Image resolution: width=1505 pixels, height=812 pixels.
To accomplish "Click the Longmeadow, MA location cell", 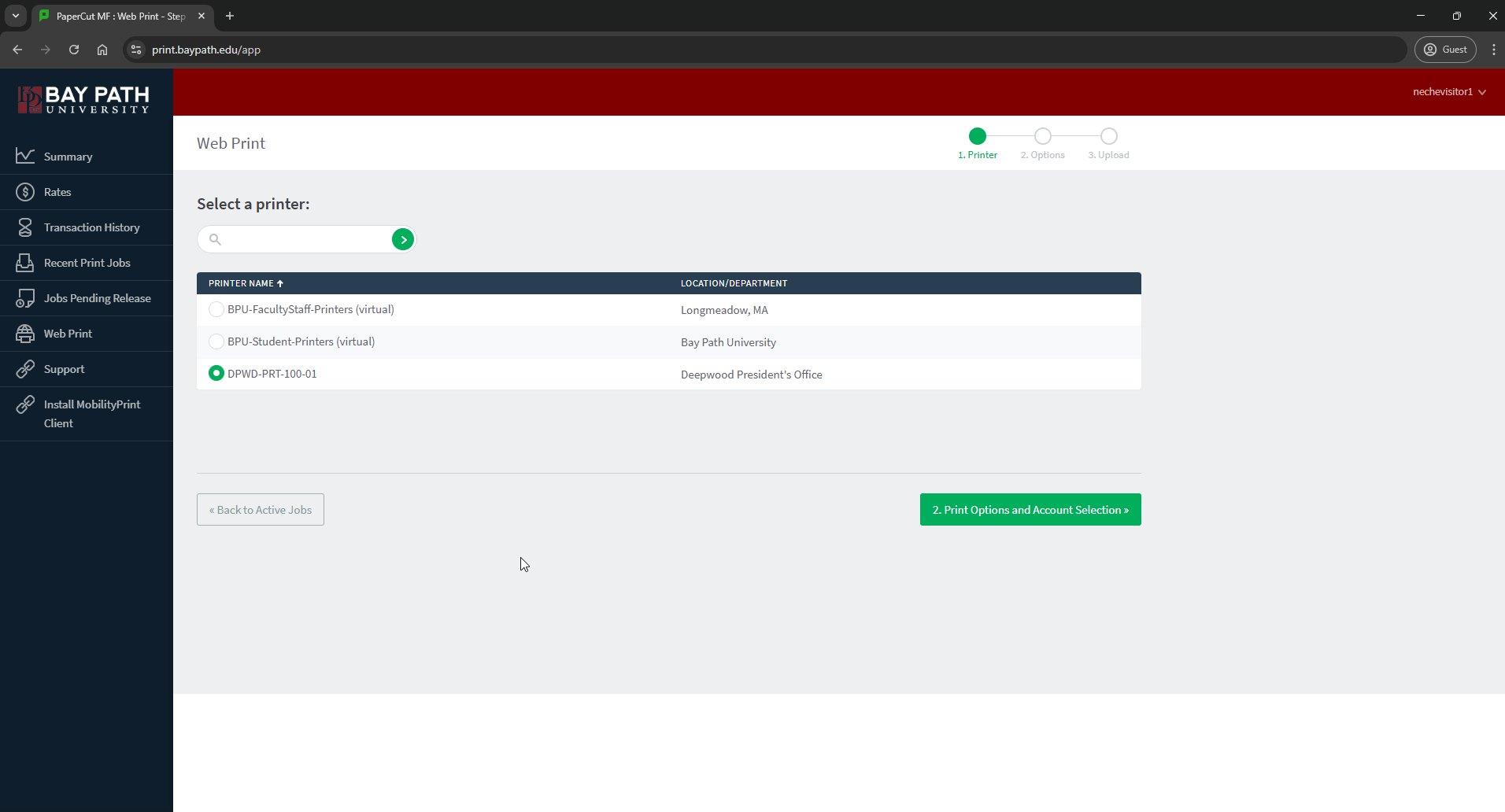I will (724, 310).
